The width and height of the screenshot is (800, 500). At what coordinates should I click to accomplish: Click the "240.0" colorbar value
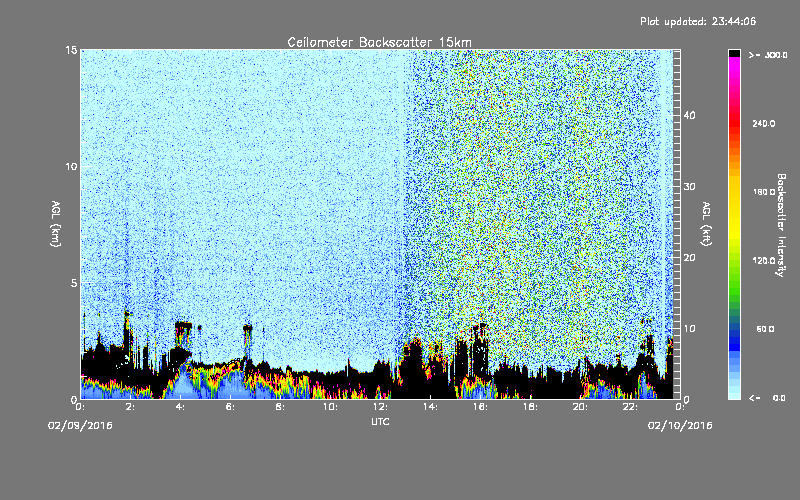(764, 123)
